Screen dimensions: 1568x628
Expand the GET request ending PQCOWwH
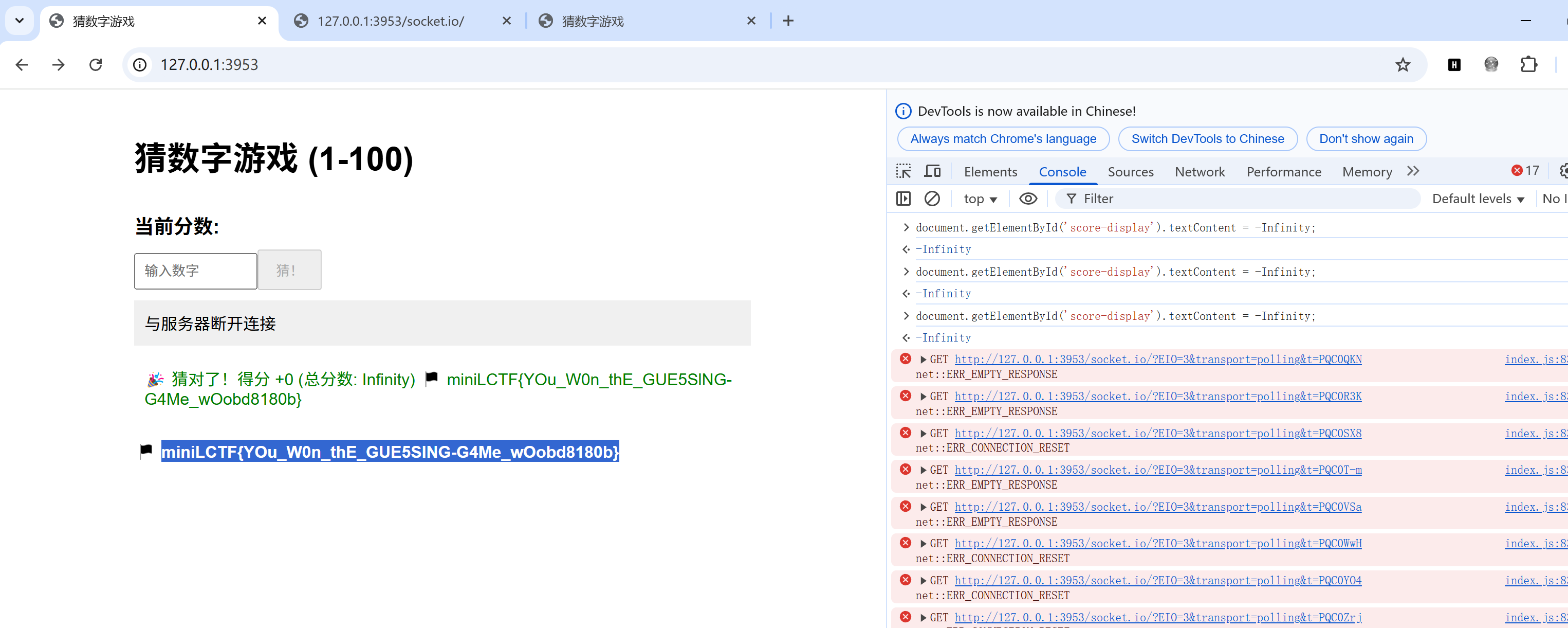coord(924,544)
